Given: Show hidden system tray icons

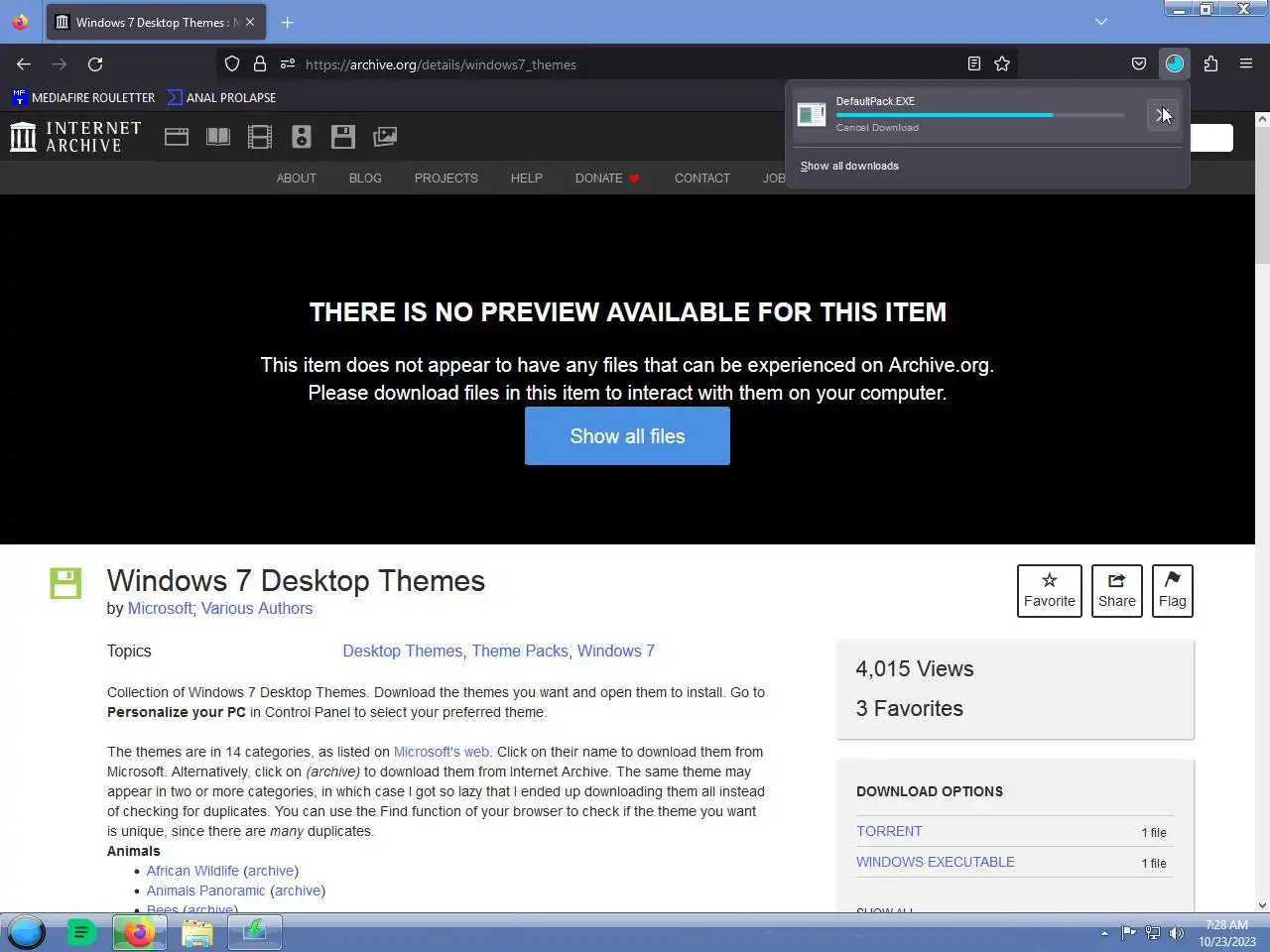Looking at the screenshot, I should coord(1104,932).
